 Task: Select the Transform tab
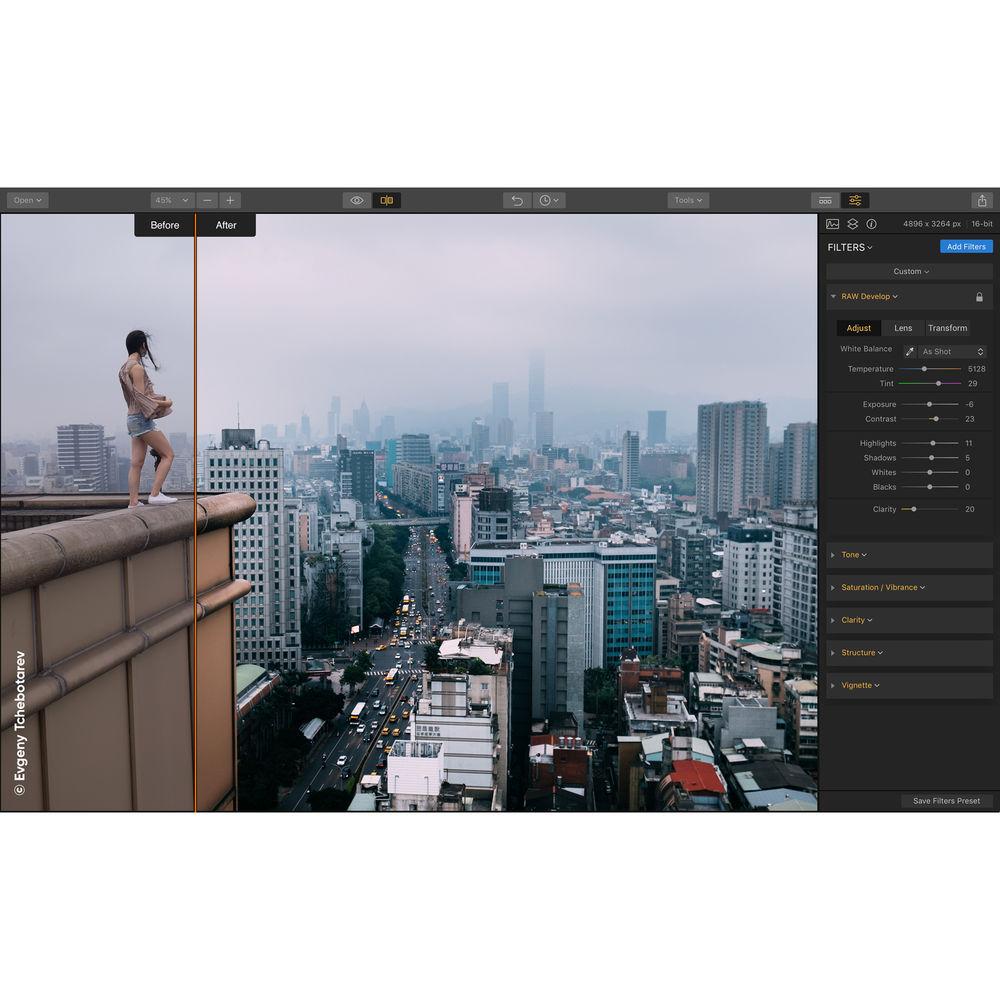point(947,328)
